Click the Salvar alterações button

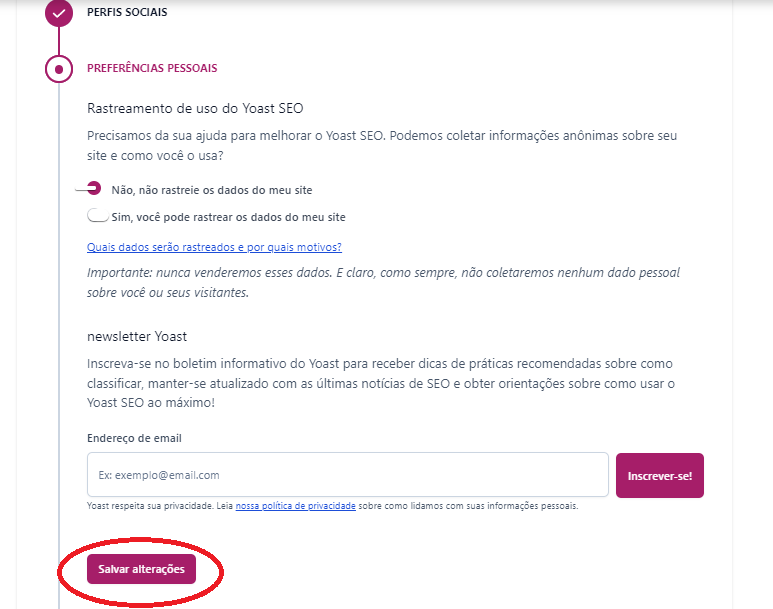click(141, 569)
